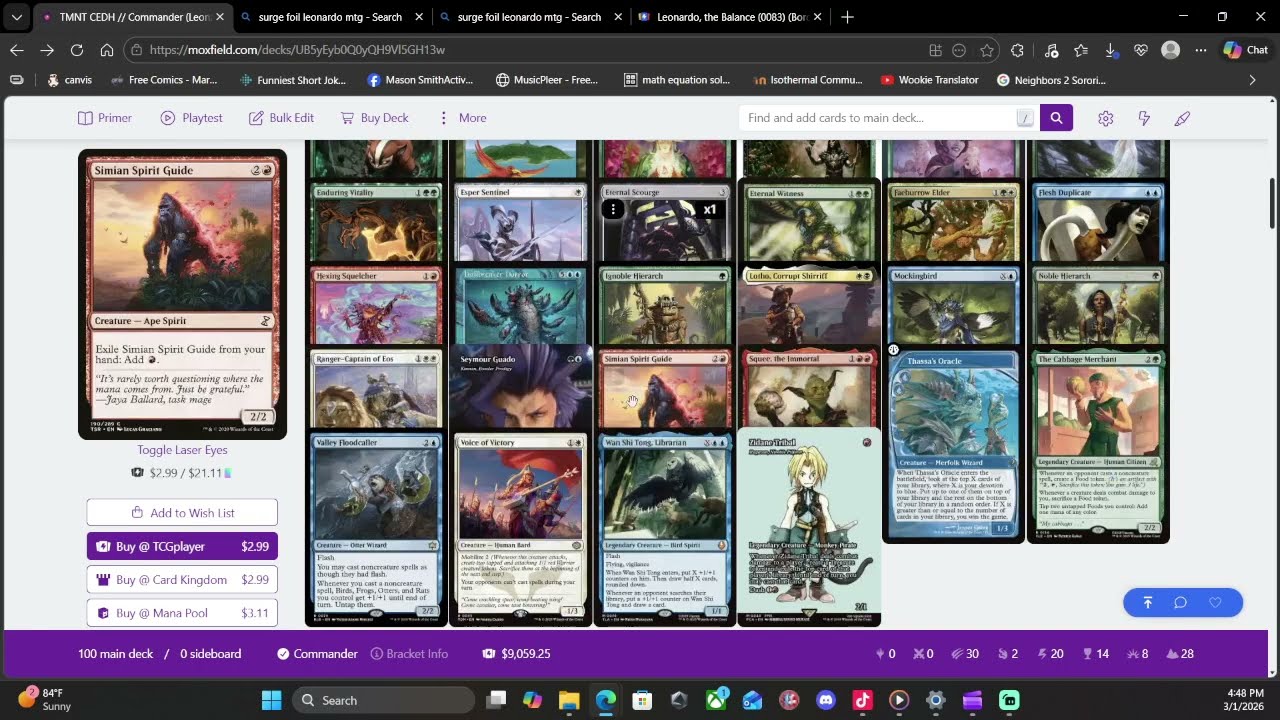Switch to Leonardo, the Balance tab
Viewport: 1280px width, 720px height.
[x=732, y=17]
